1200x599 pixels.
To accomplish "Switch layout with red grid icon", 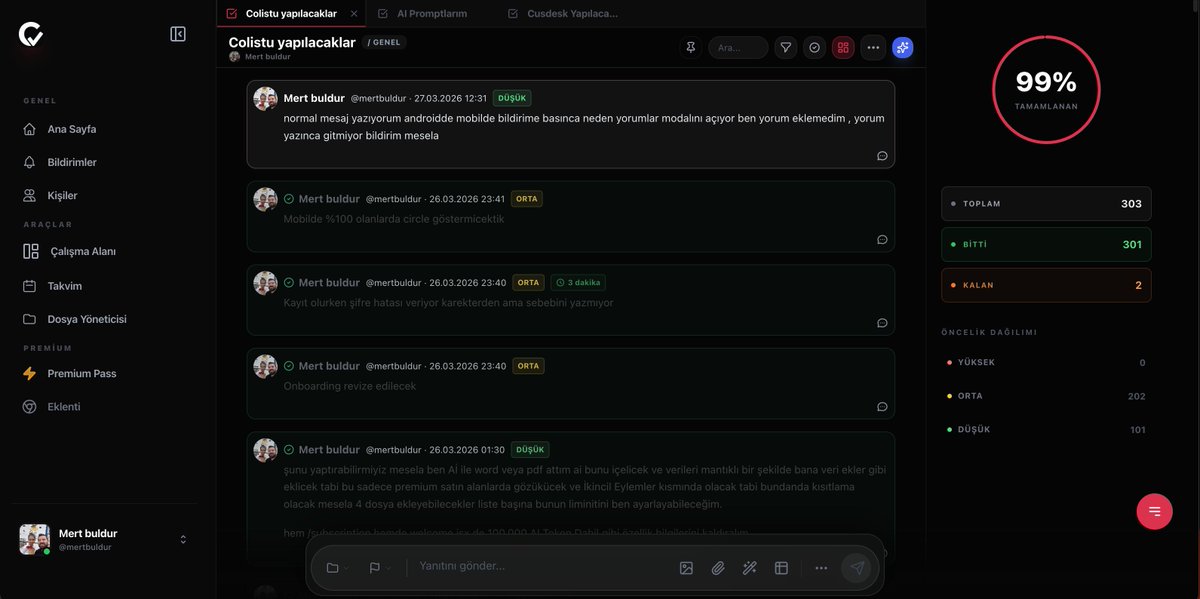I will click(x=843, y=47).
